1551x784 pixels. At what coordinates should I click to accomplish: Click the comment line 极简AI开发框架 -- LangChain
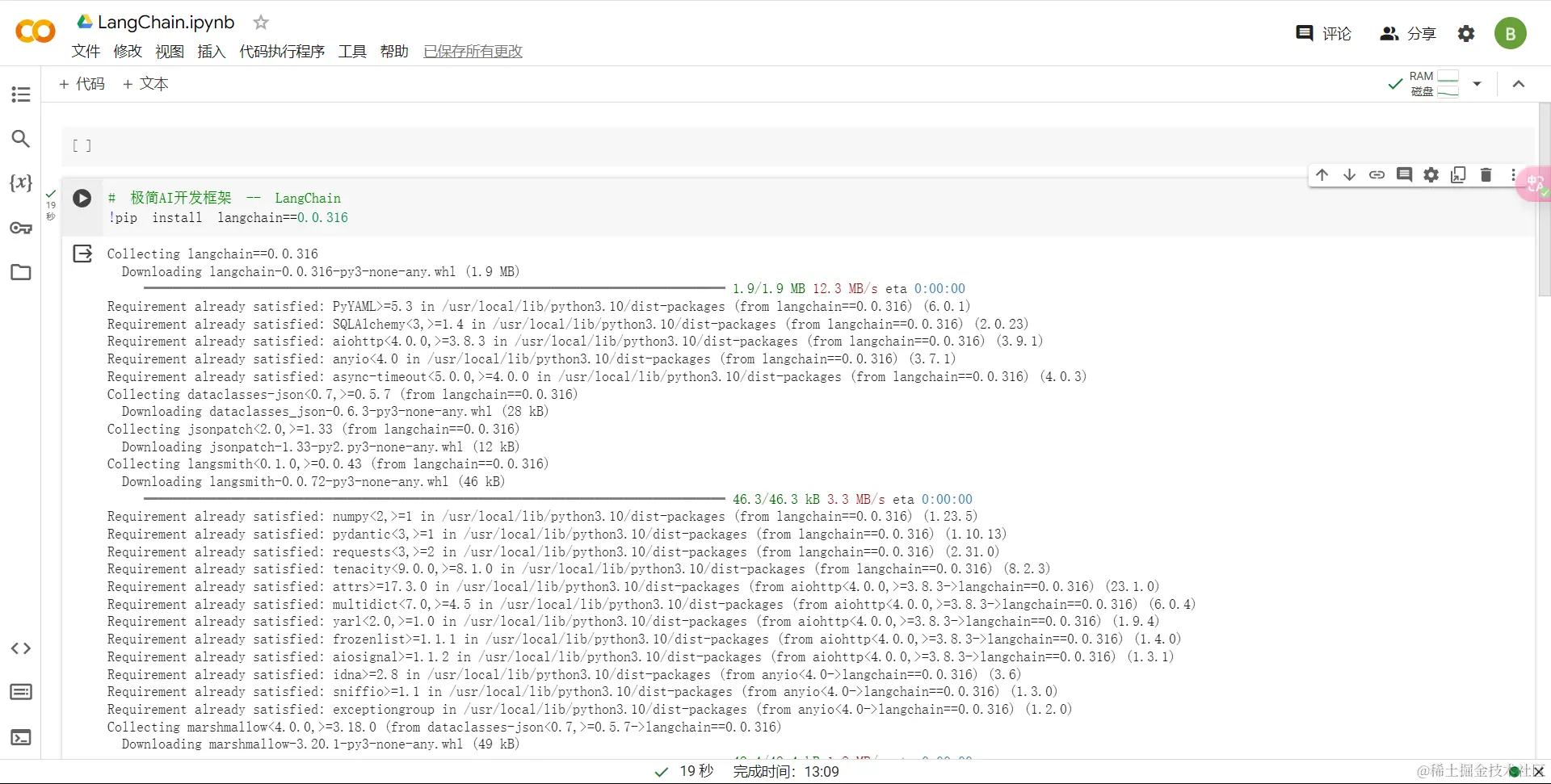(x=225, y=199)
